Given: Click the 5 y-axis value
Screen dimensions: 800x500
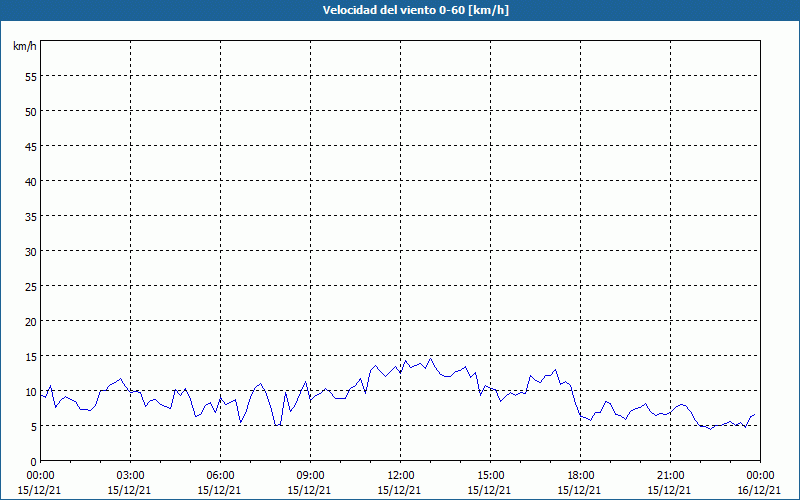Looking at the screenshot, I should coord(34,427).
